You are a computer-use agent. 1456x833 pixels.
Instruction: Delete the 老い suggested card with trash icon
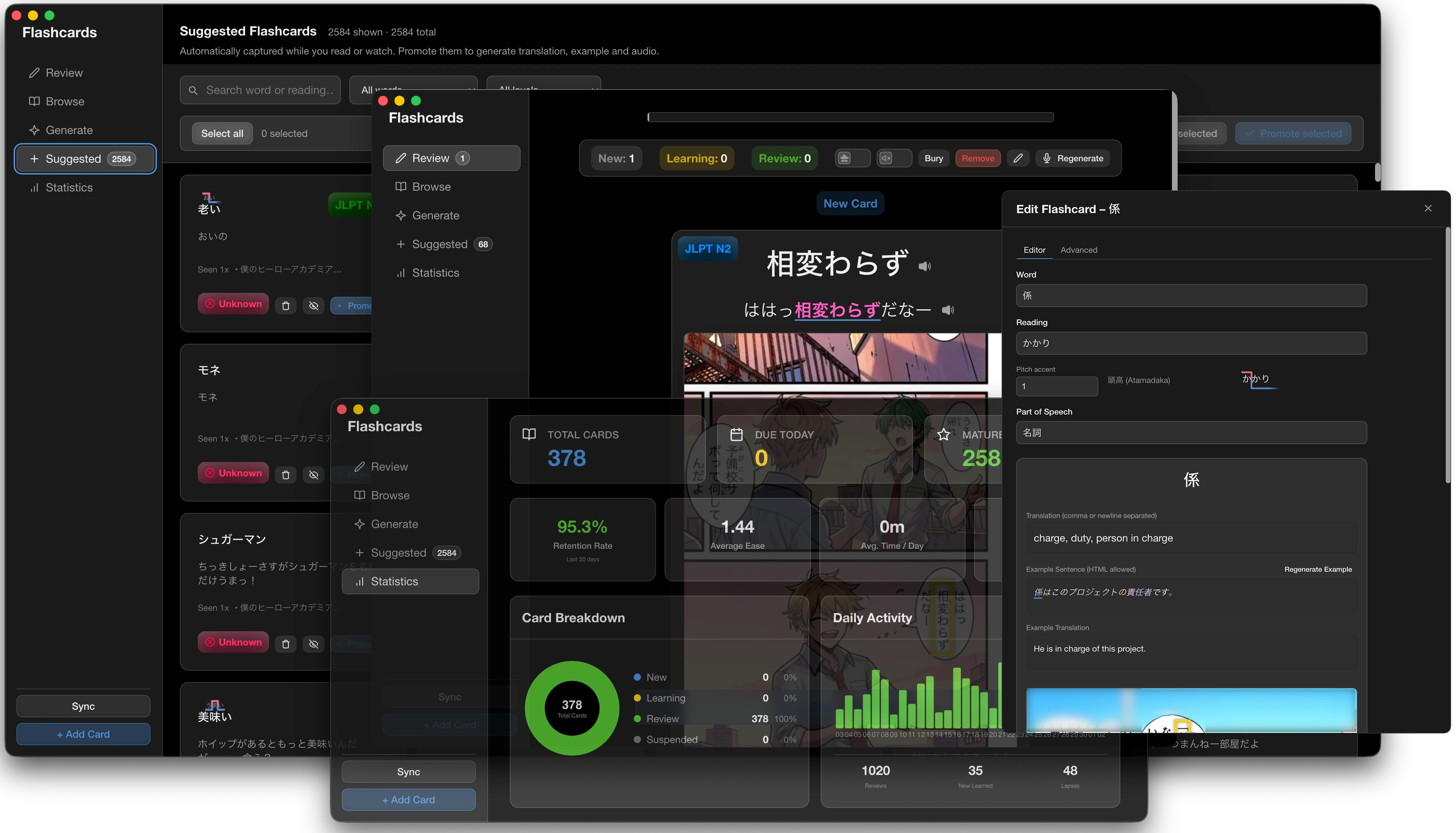pos(286,305)
